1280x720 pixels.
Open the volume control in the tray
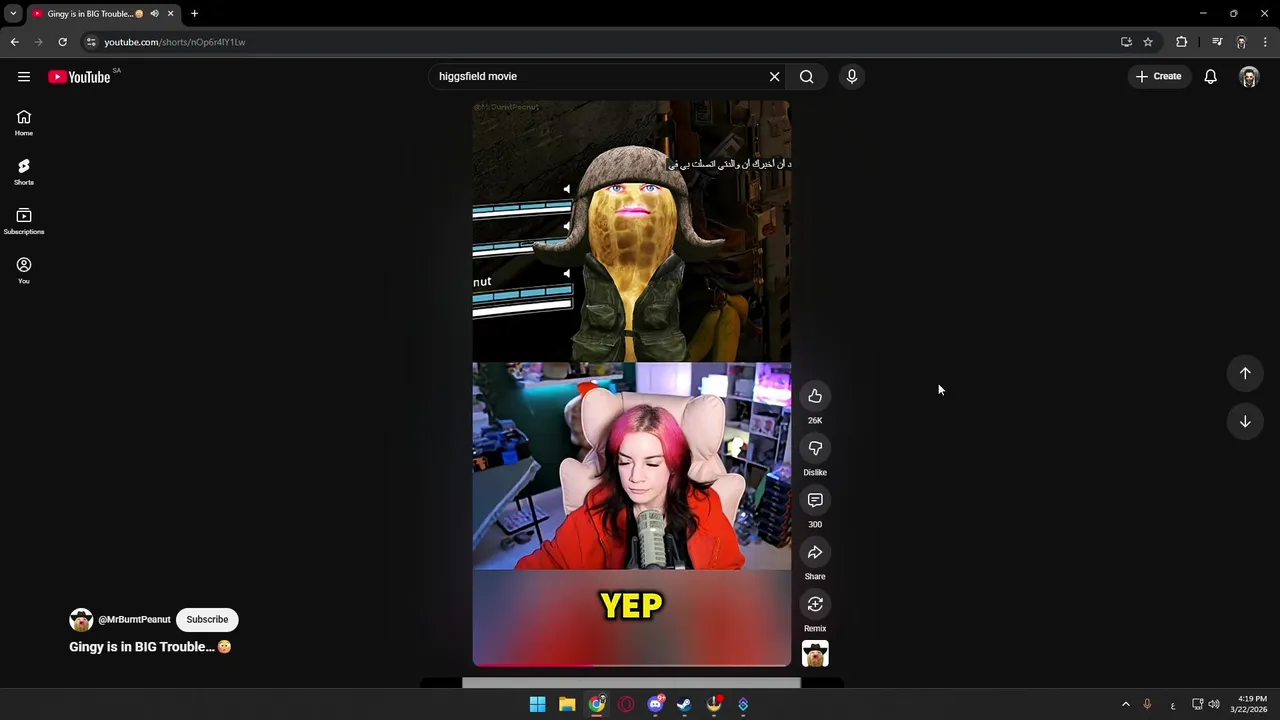(x=1214, y=704)
